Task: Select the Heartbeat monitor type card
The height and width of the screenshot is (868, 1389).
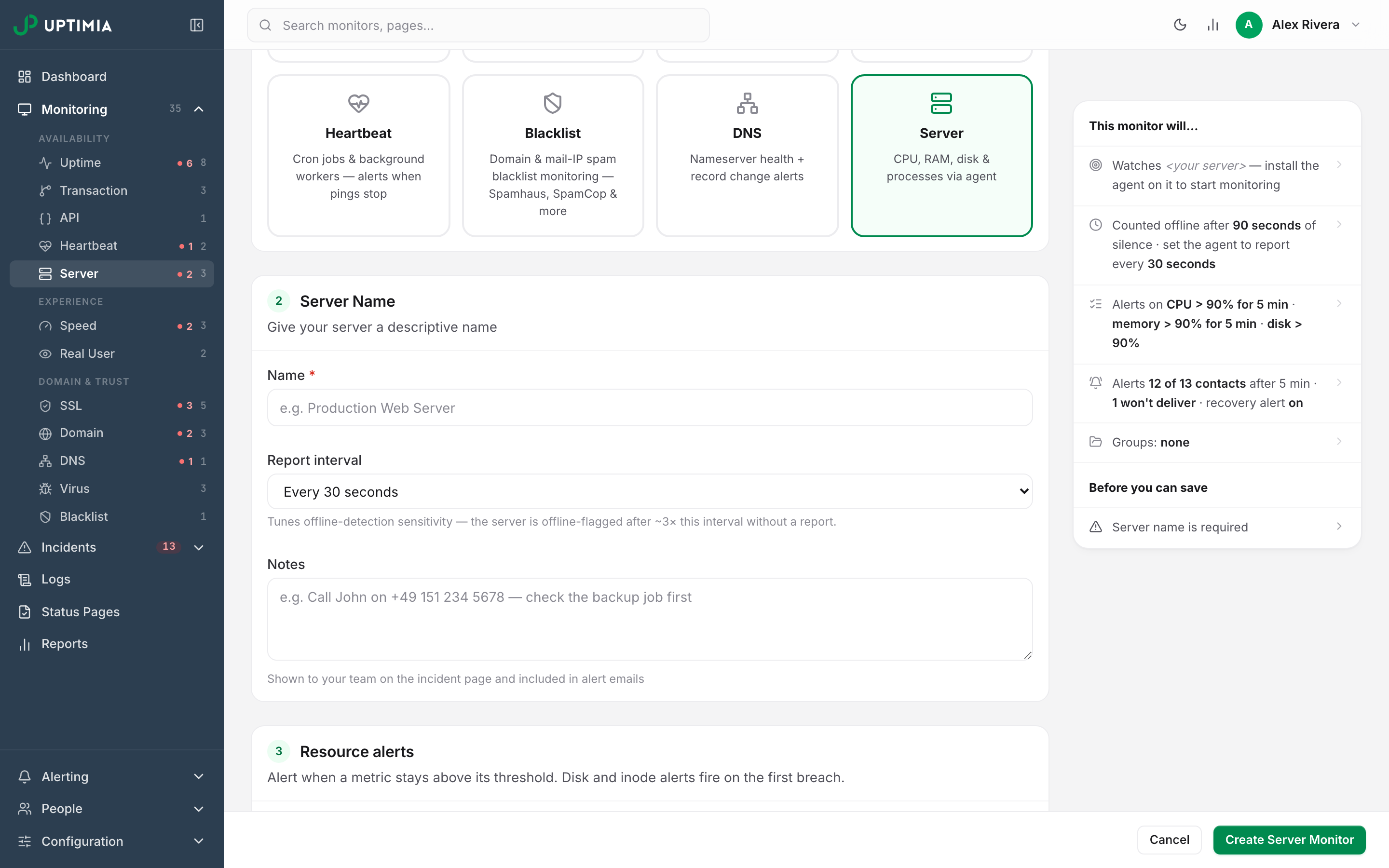Action: pos(358,156)
